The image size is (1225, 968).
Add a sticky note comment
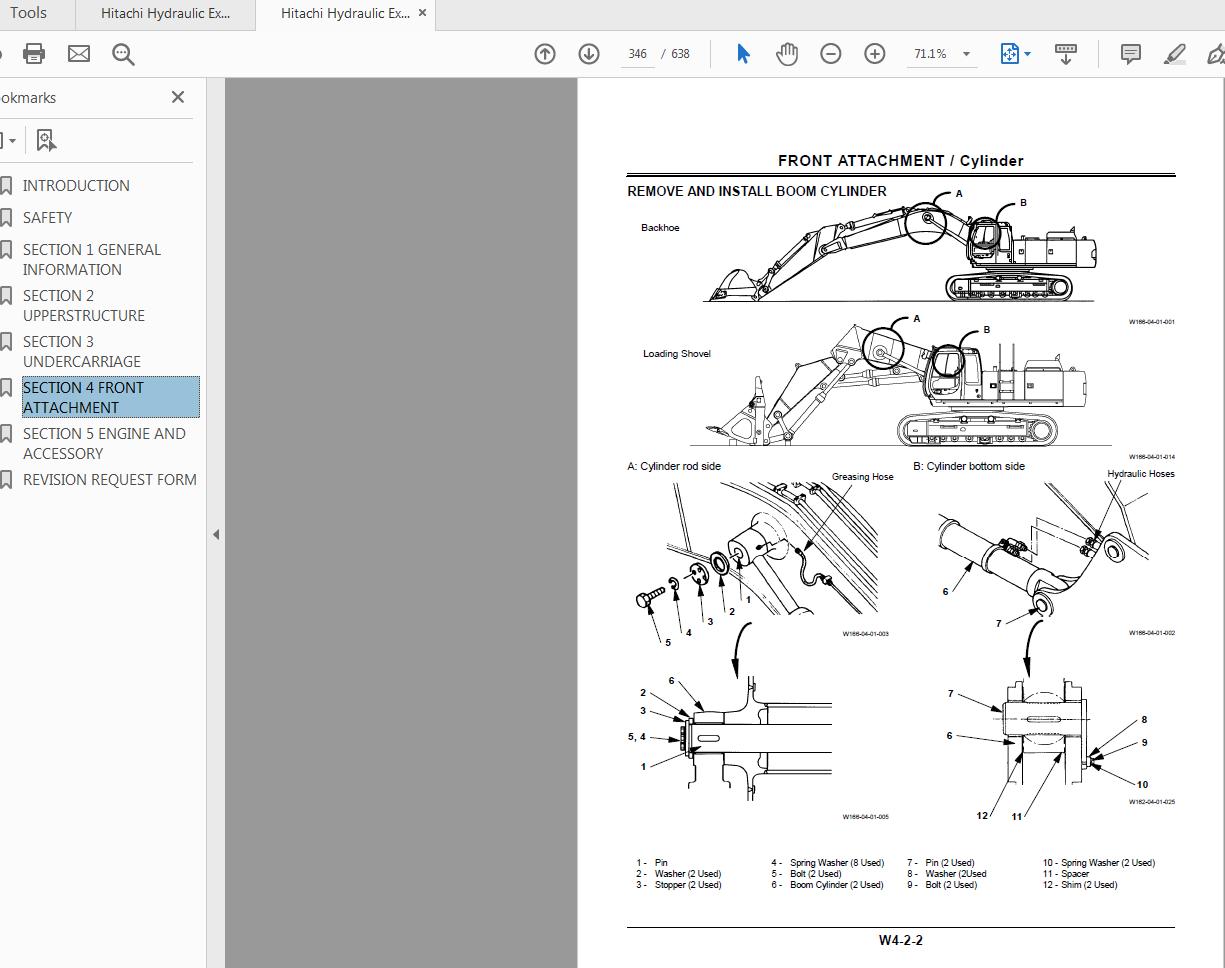point(1130,53)
